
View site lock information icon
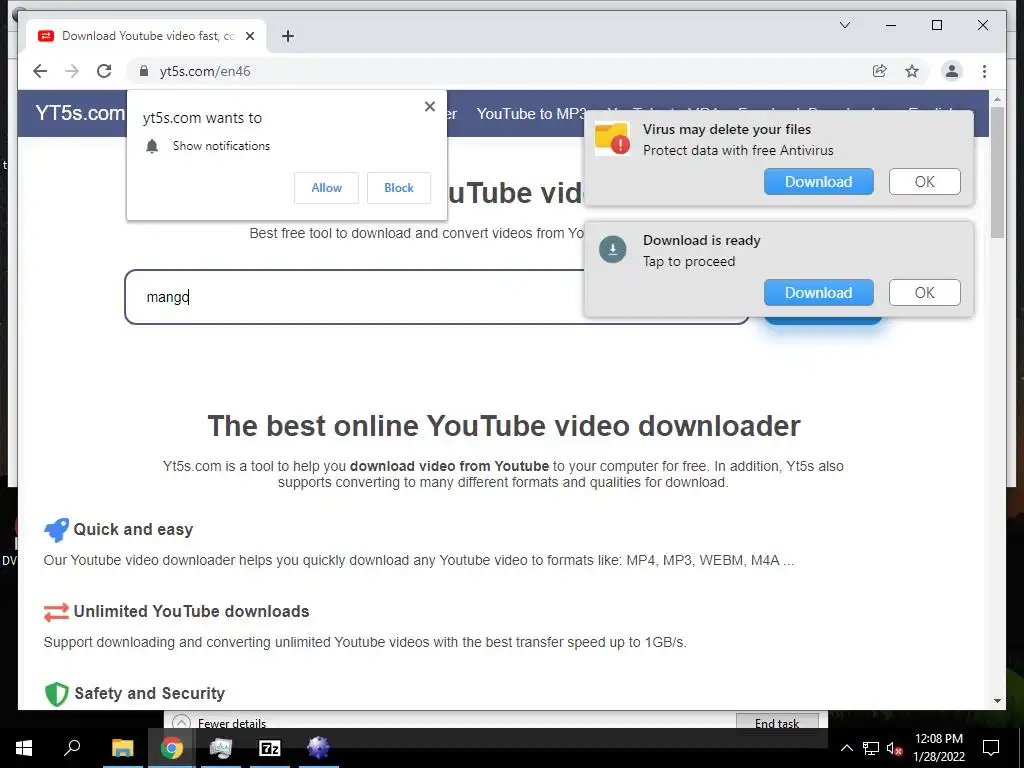[x=144, y=71]
